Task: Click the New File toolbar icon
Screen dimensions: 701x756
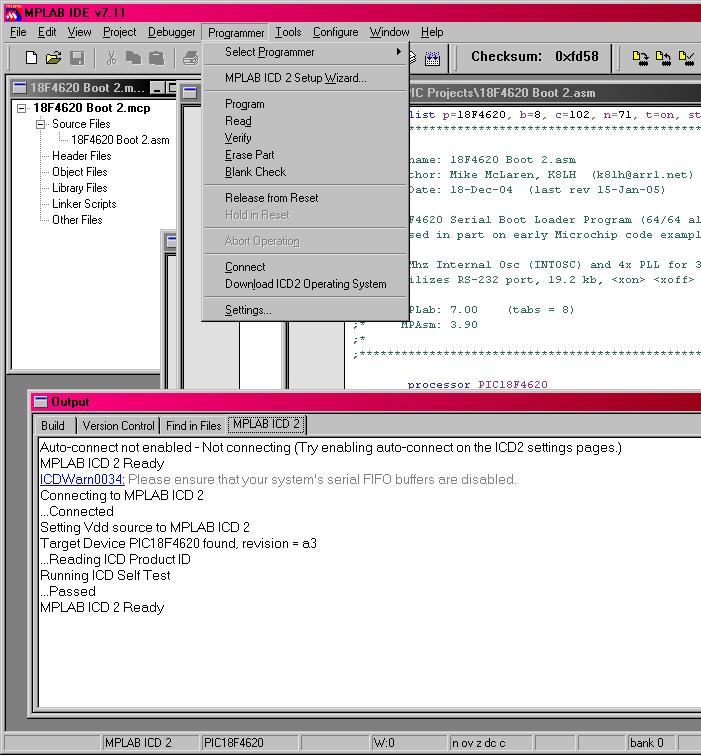Action: coord(31,58)
